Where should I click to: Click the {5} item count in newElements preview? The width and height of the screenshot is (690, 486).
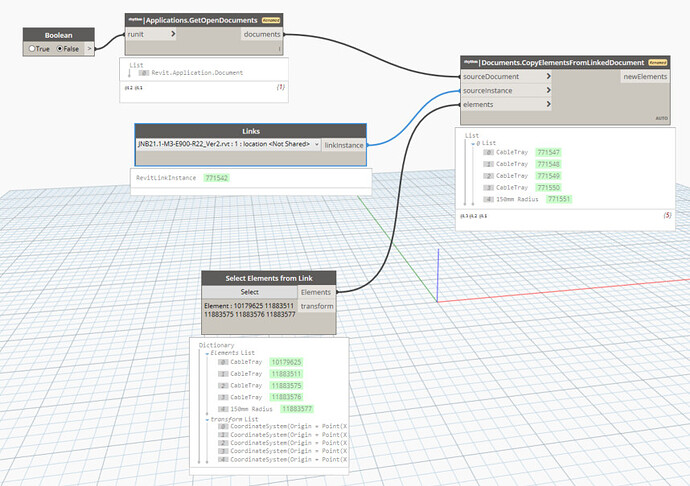pos(668,215)
